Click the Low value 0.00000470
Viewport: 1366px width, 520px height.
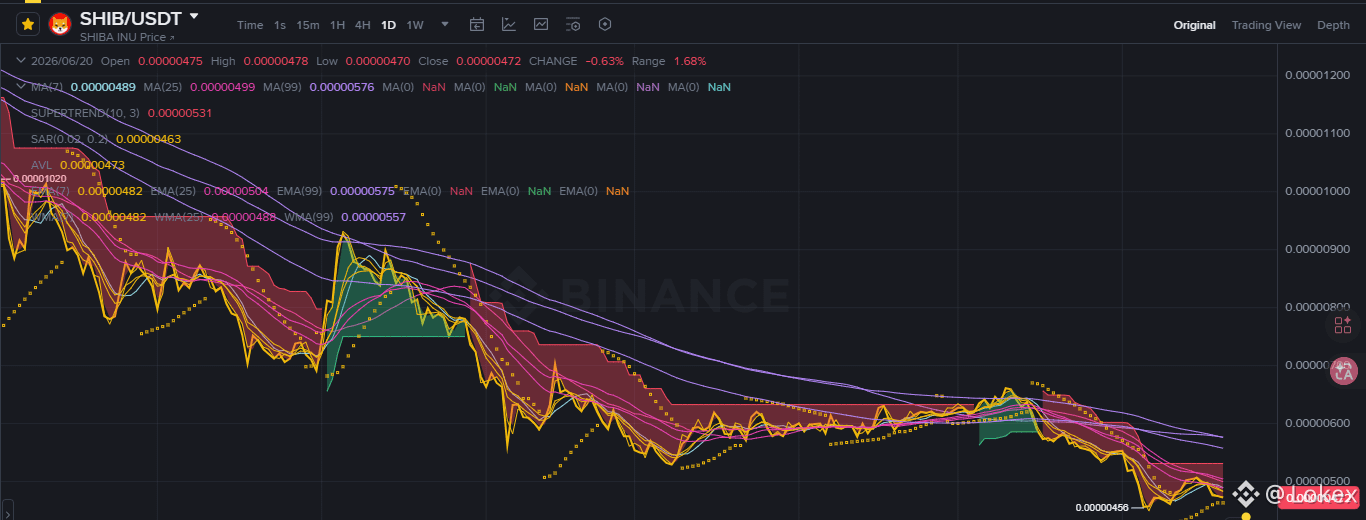pos(377,61)
